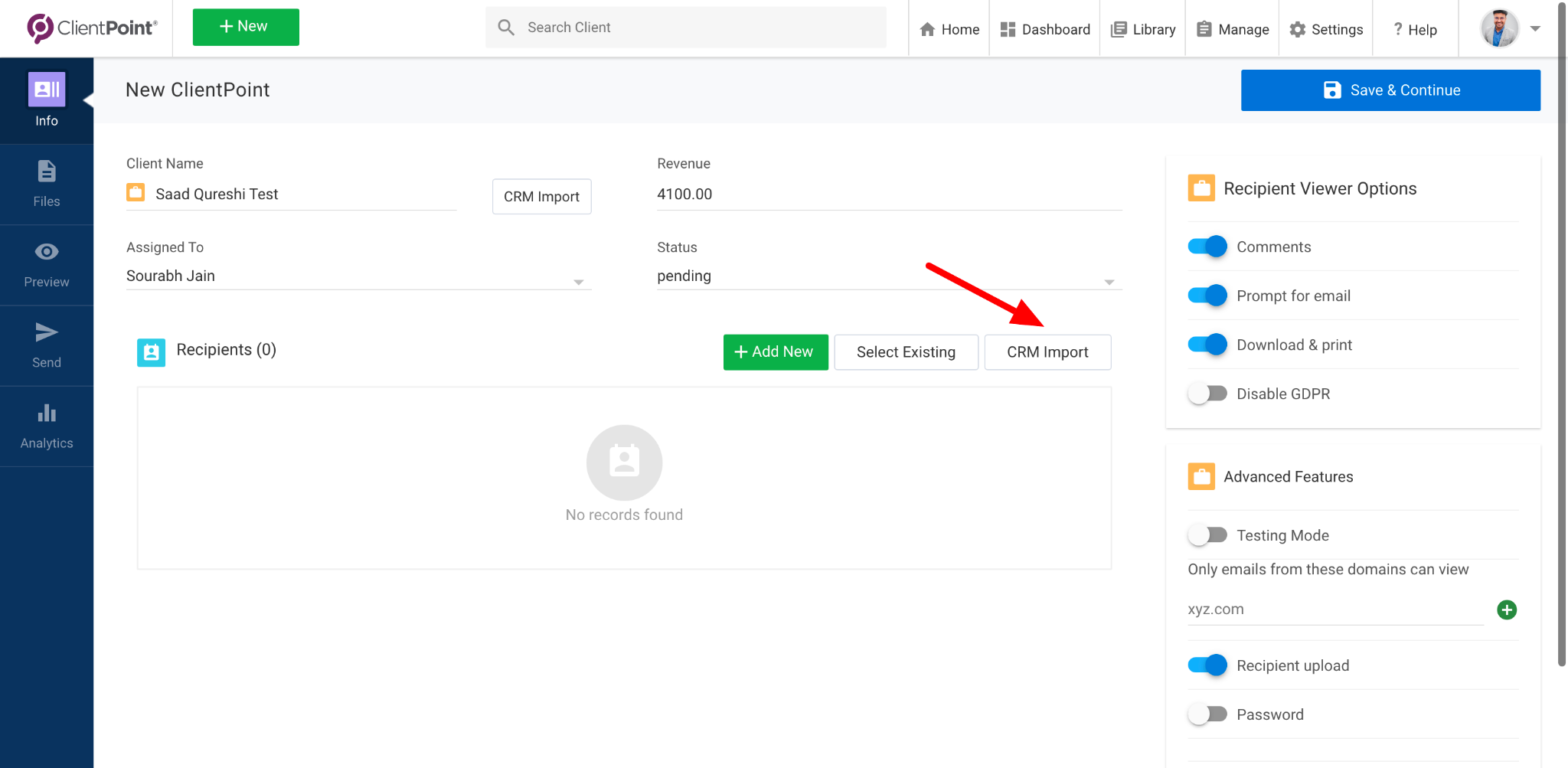The height and width of the screenshot is (768, 1568).
Task: Click CRM Import next to Client Name
Action: [x=541, y=197]
